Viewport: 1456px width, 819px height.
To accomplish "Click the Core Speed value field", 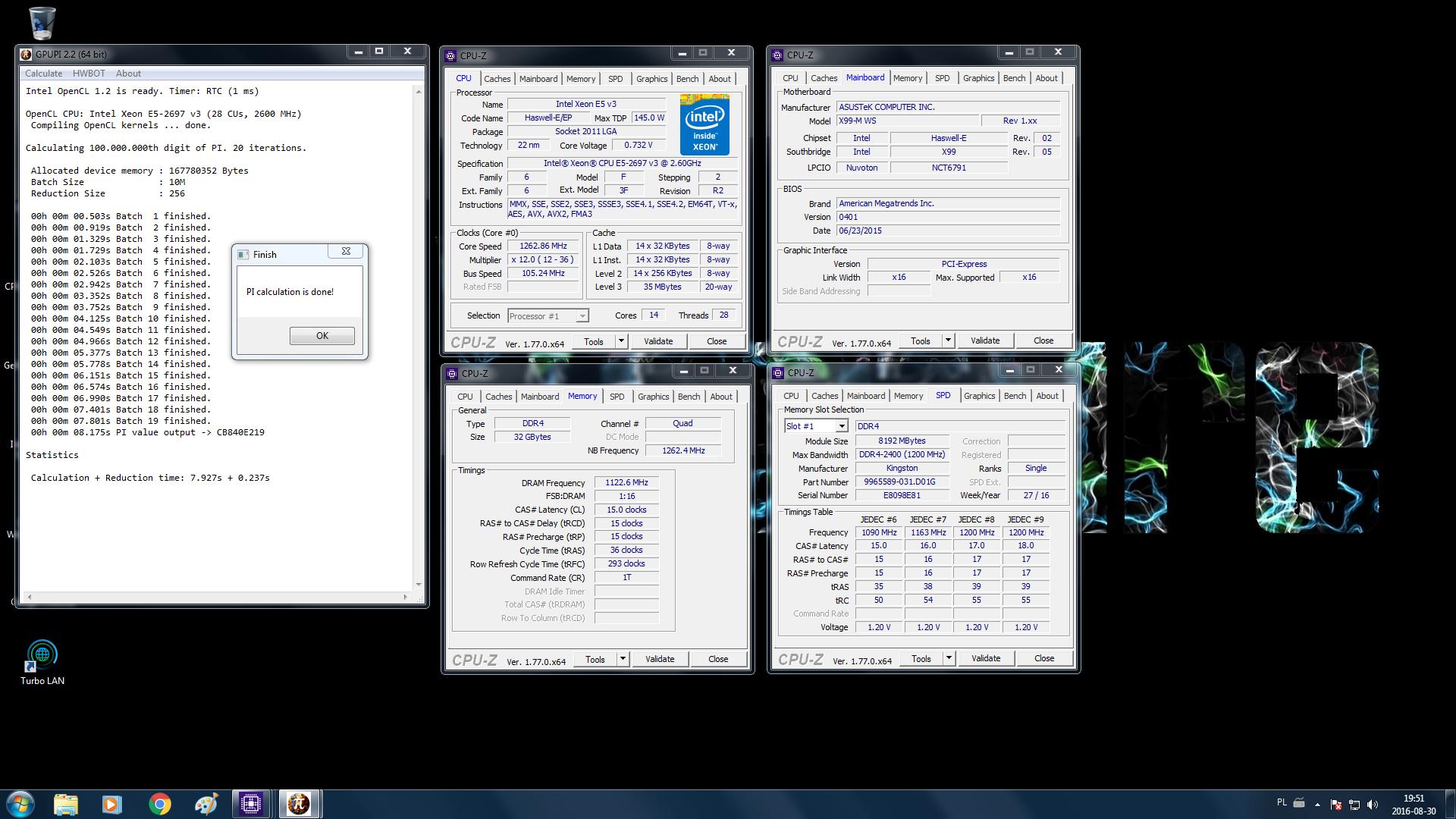I will tap(542, 246).
